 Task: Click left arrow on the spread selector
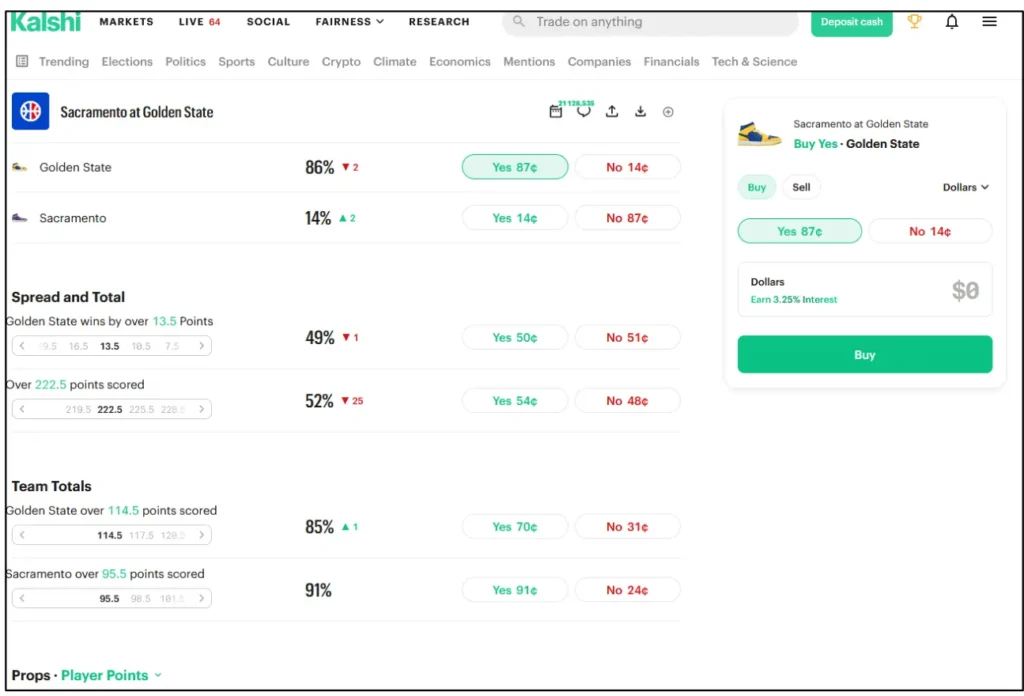[x=22, y=346]
